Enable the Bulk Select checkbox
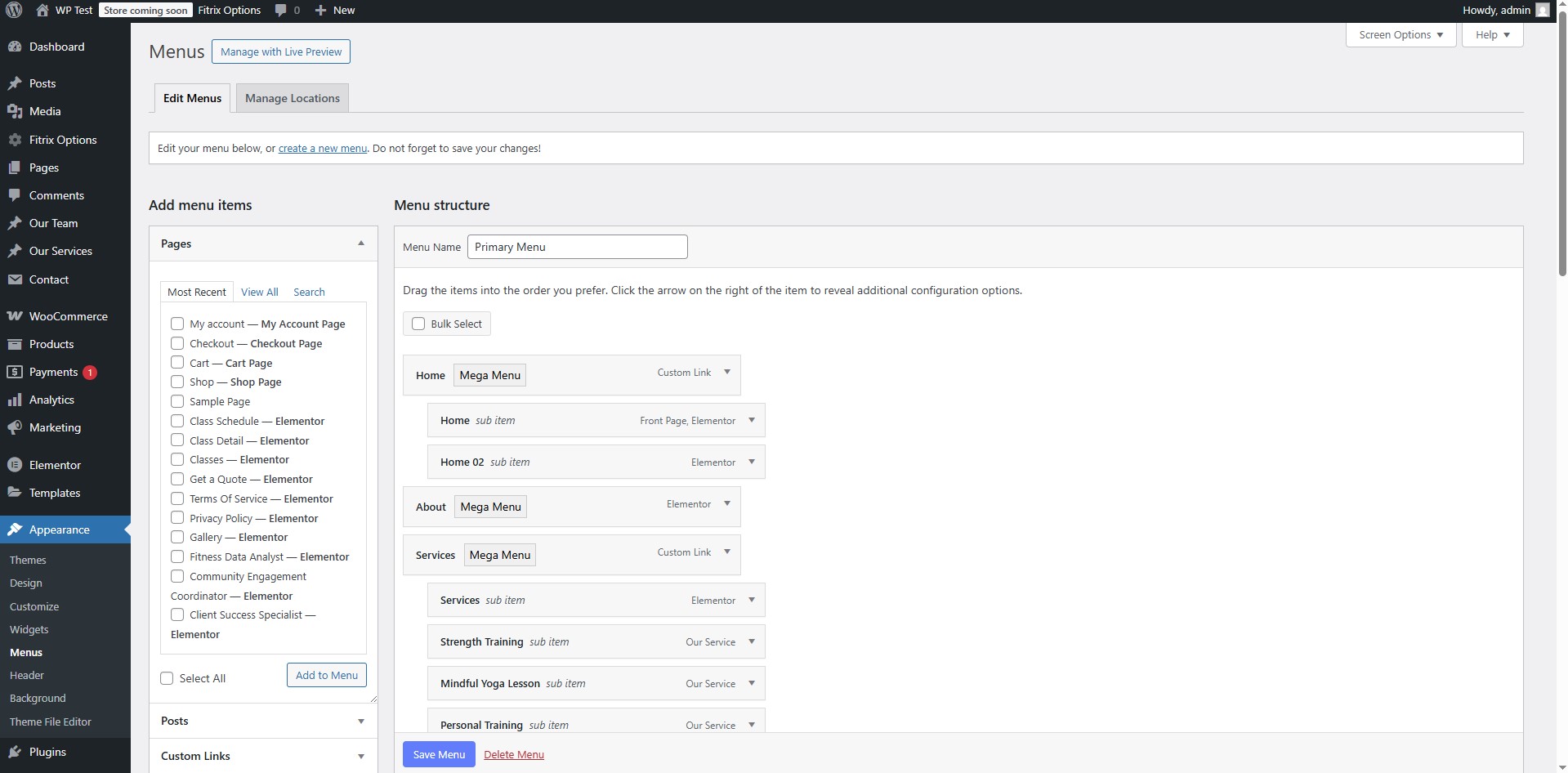1568x773 pixels. click(x=418, y=324)
